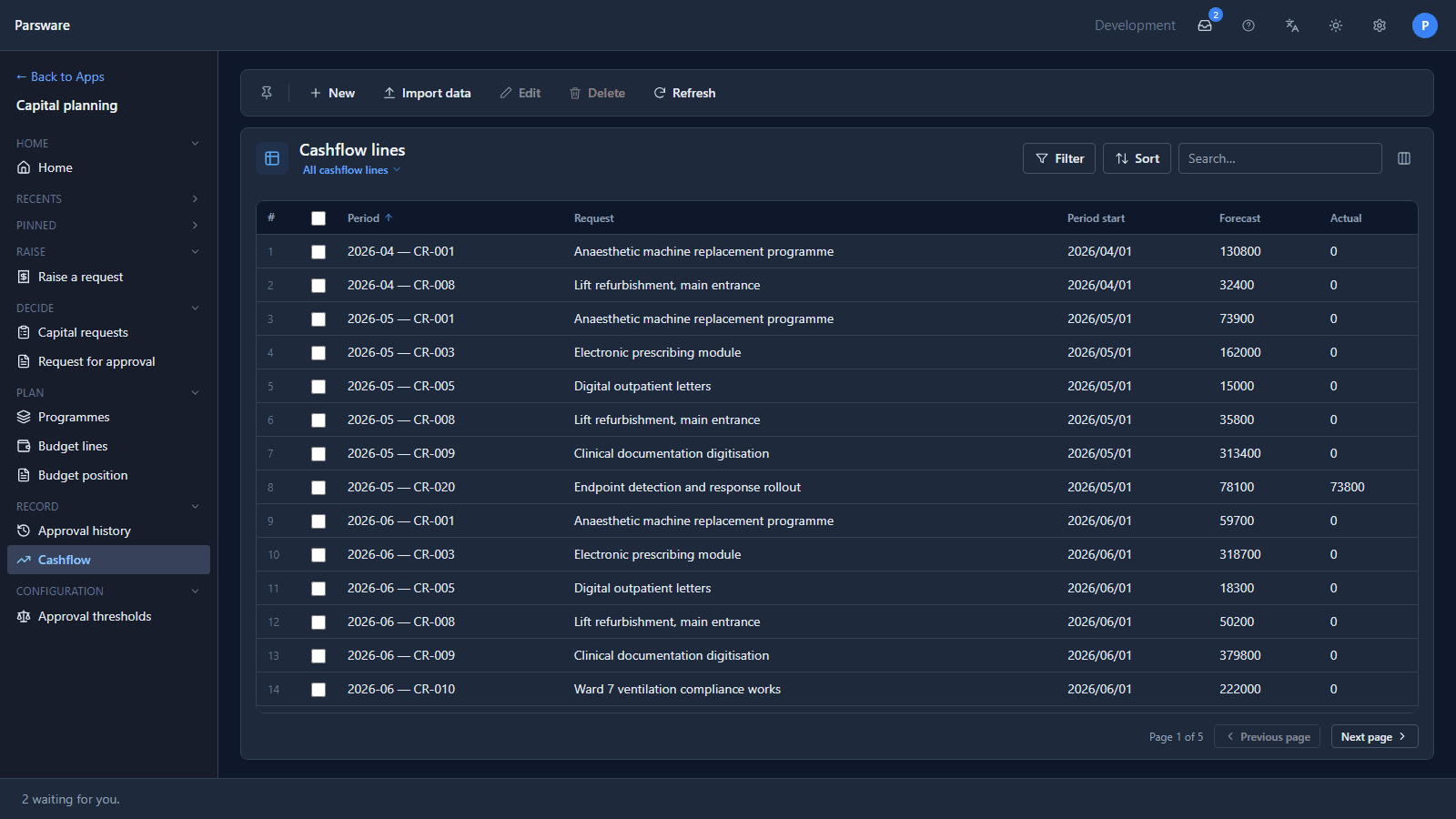
Task: Open the user profile avatar P
Action: coord(1425,25)
